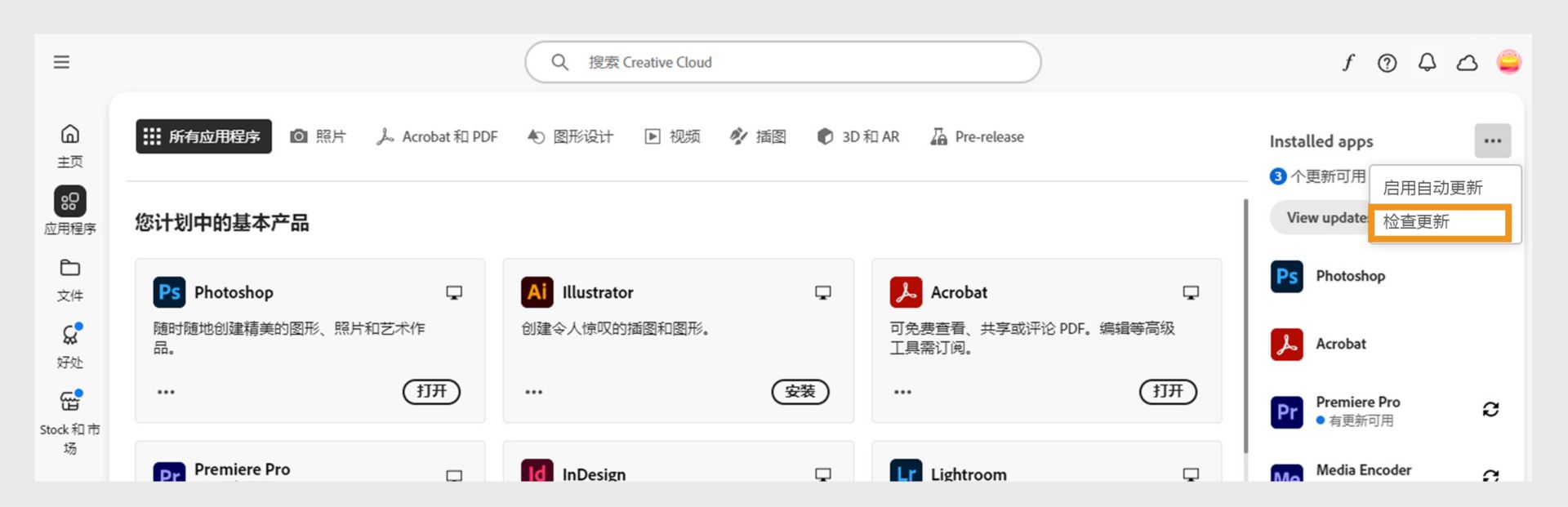Click the Installed apps heading
The width and height of the screenshot is (1568, 507).
[x=1321, y=141]
